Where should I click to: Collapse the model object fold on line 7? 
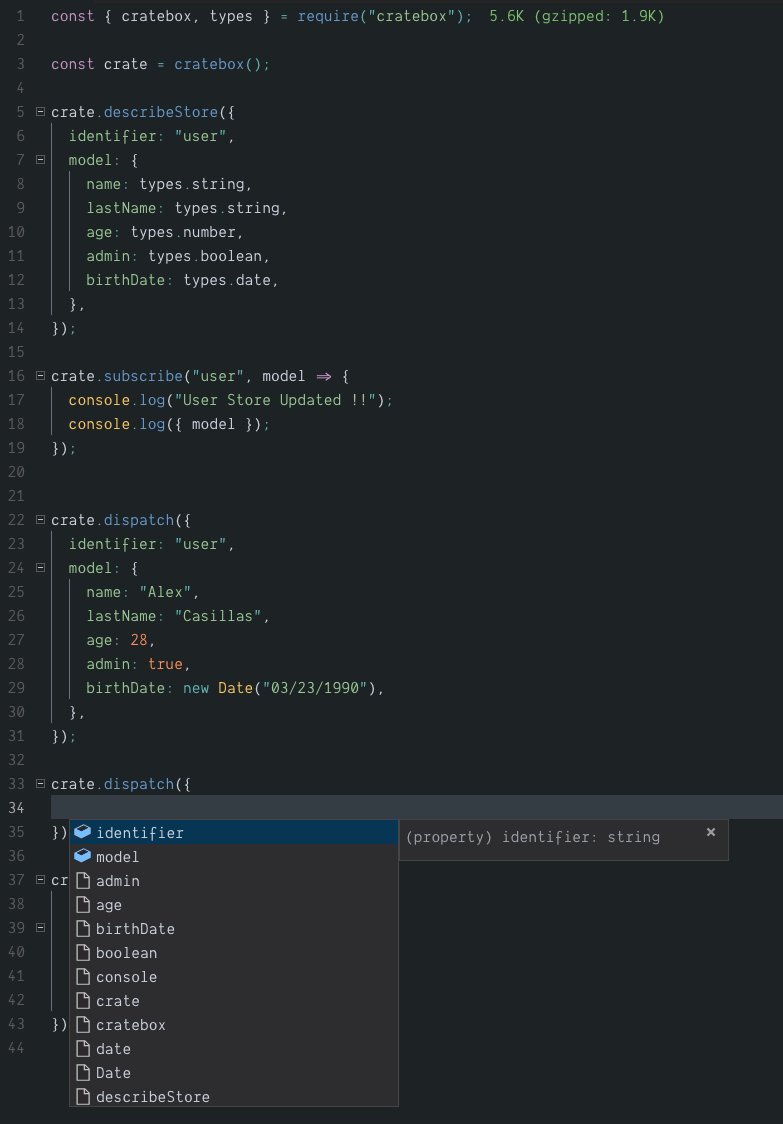[x=40, y=160]
